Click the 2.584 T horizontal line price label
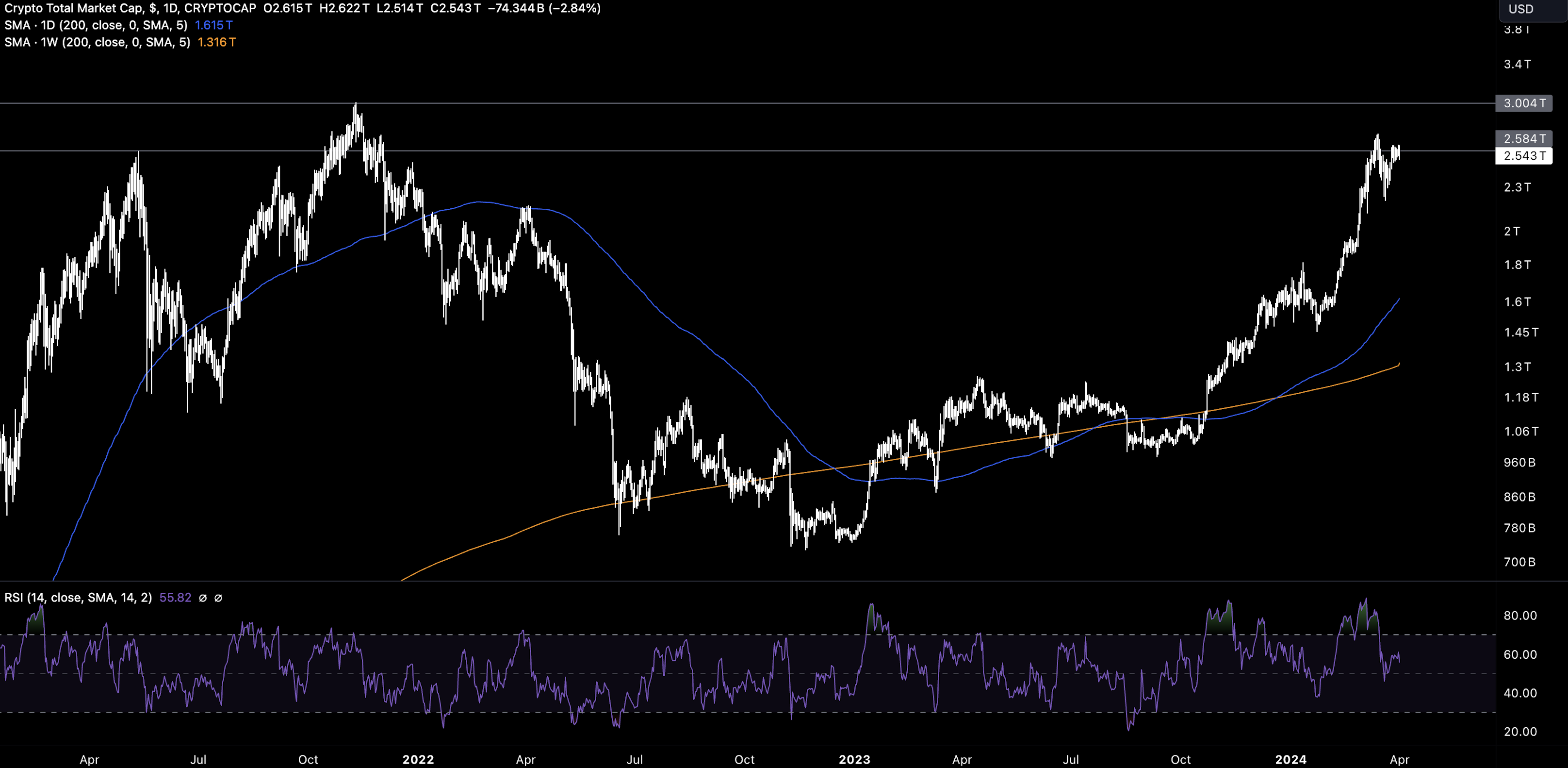Image resolution: width=1568 pixels, height=768 pixels. [1523, 138]
